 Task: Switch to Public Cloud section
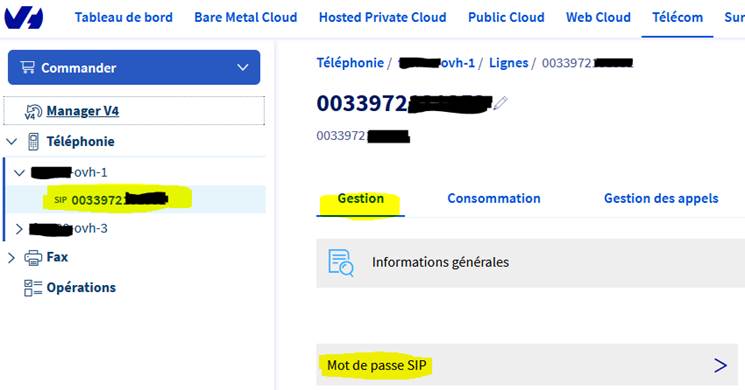pos(506,18)
